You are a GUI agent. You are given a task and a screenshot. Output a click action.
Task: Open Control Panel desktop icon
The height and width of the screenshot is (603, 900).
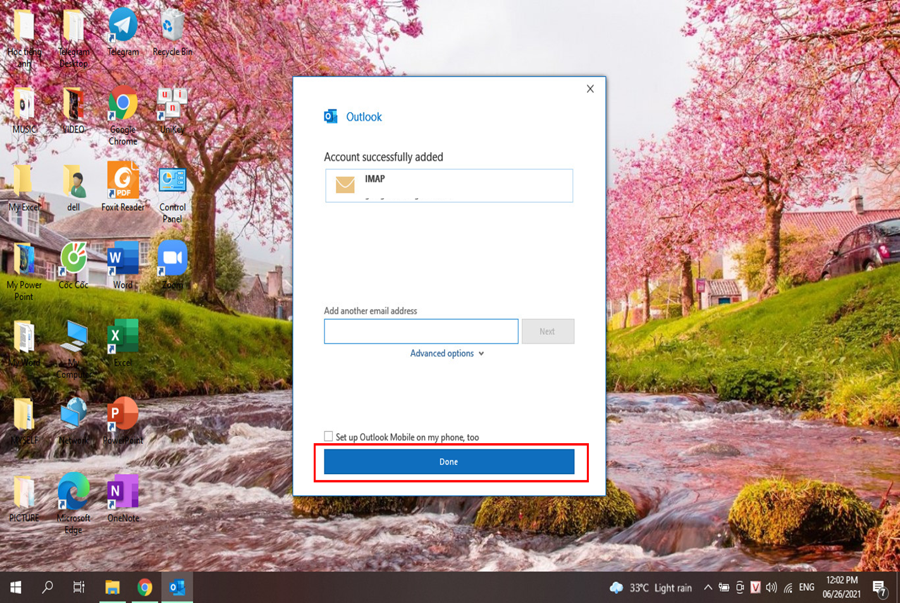click(x=172, y=182)
